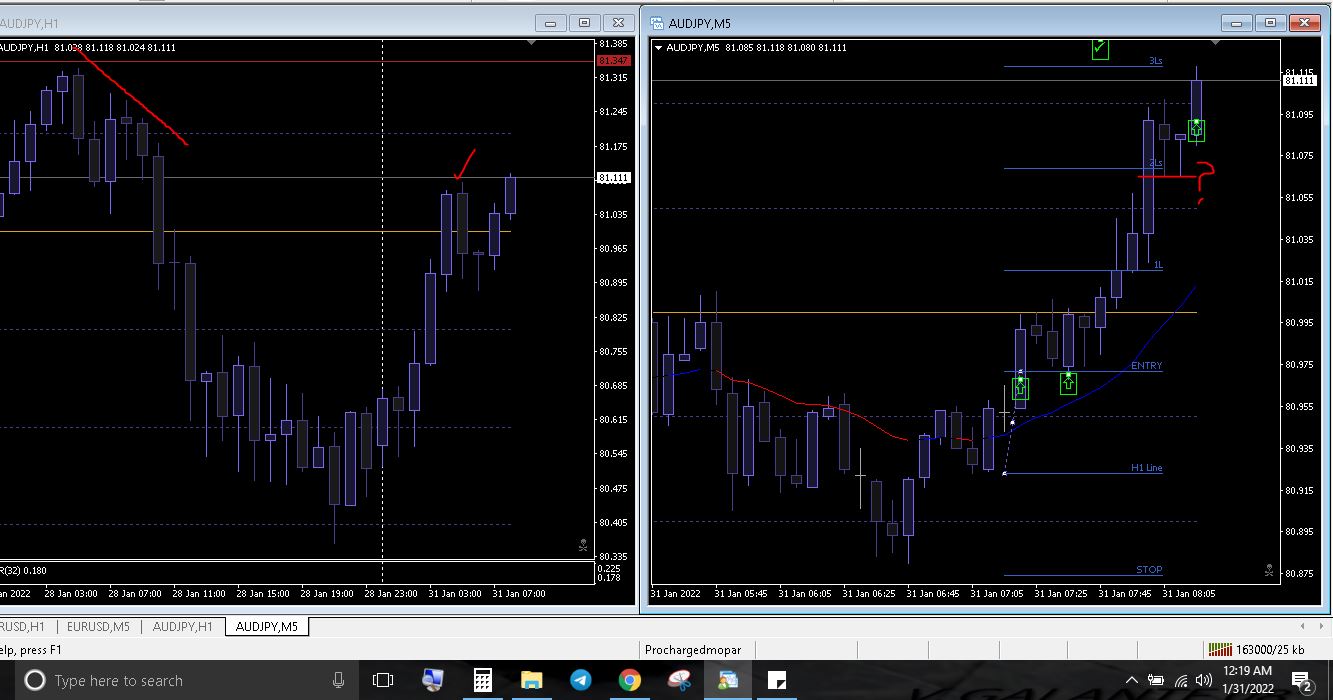Click the chart shift triangle on the M5 chart

1215,43
